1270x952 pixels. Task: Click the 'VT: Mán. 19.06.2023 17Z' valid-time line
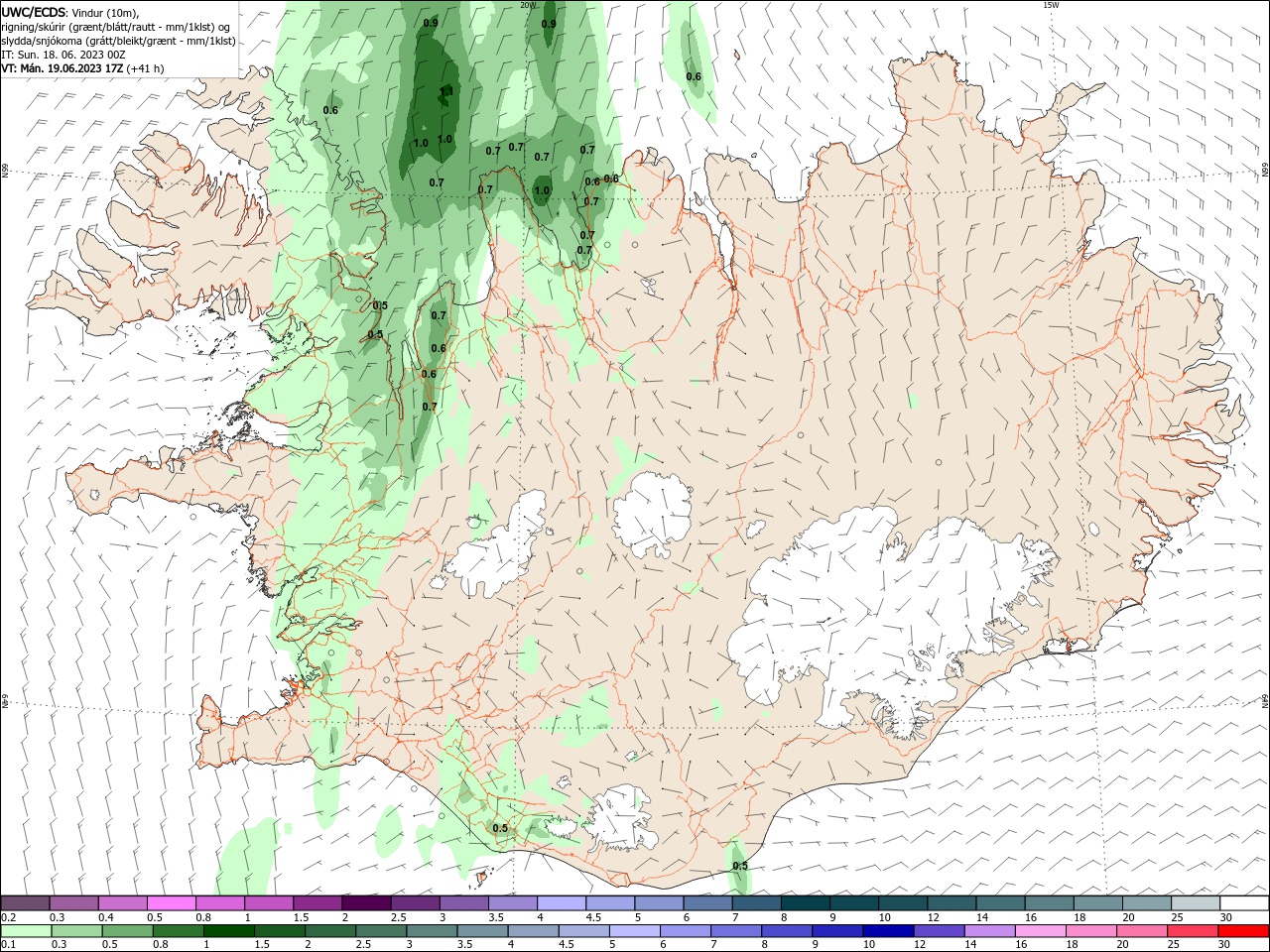click(x=62, y=68)
